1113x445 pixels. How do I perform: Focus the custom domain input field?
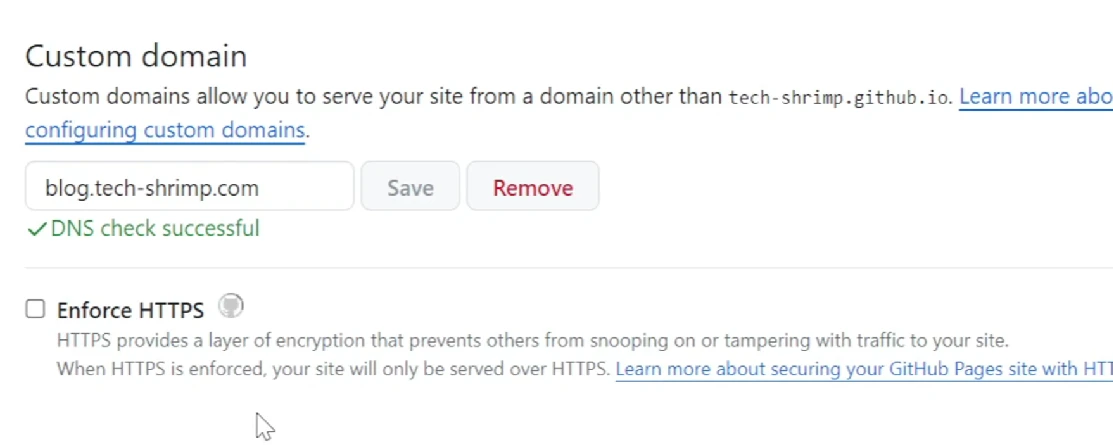coord(190,186)
